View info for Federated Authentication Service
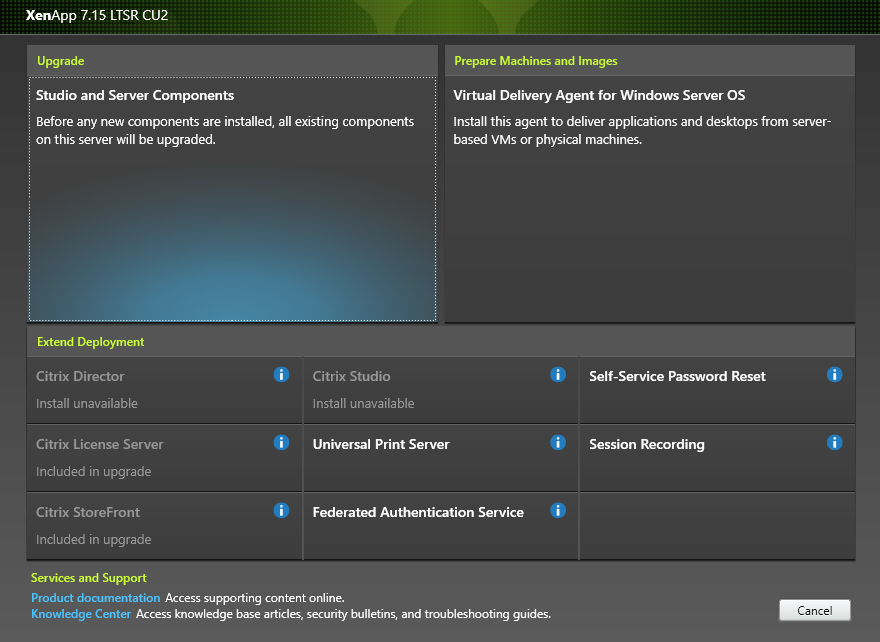This screenshot has height=642, width=880. click(x=558, y=511)
